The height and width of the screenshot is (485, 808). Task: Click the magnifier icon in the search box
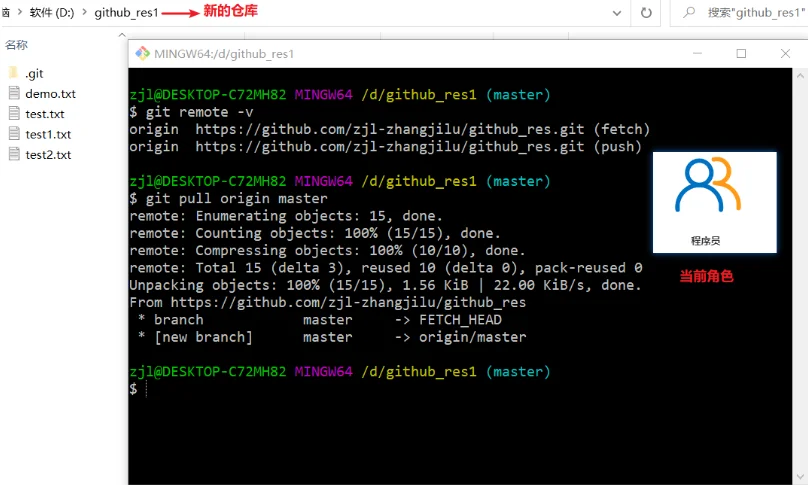coord(689,13)
